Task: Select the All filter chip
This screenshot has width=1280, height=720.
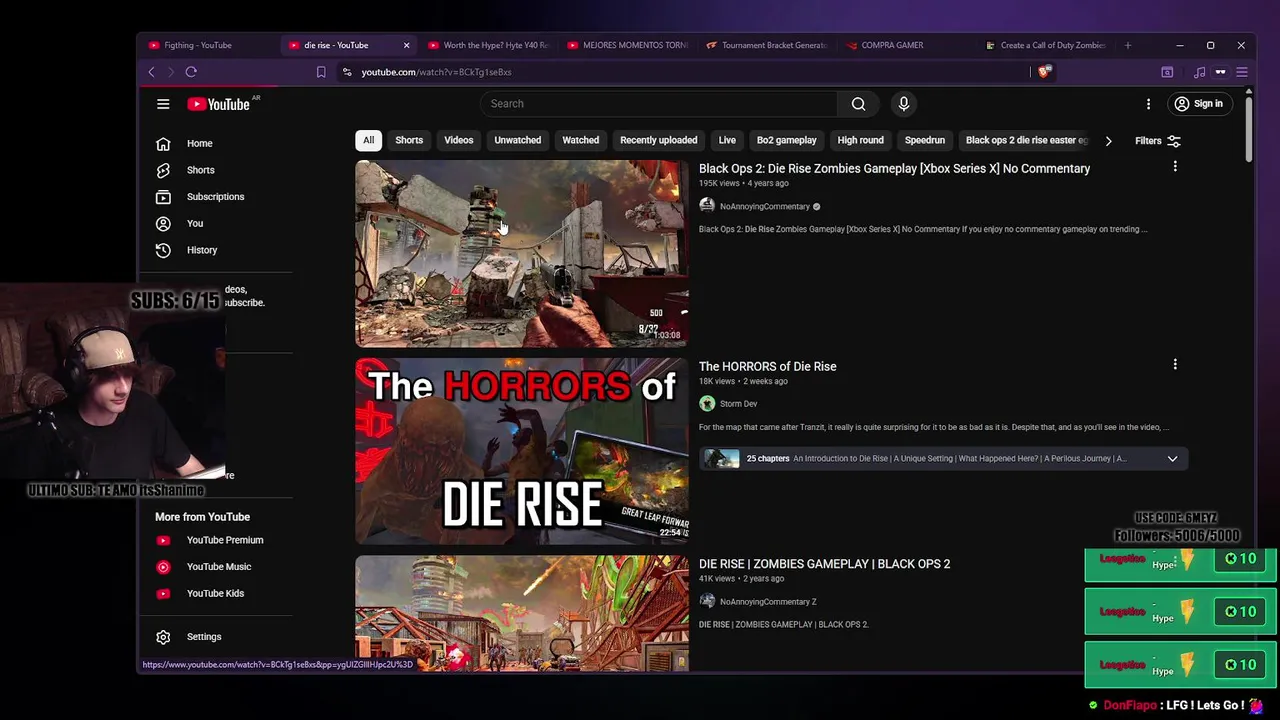Action: 368,141
